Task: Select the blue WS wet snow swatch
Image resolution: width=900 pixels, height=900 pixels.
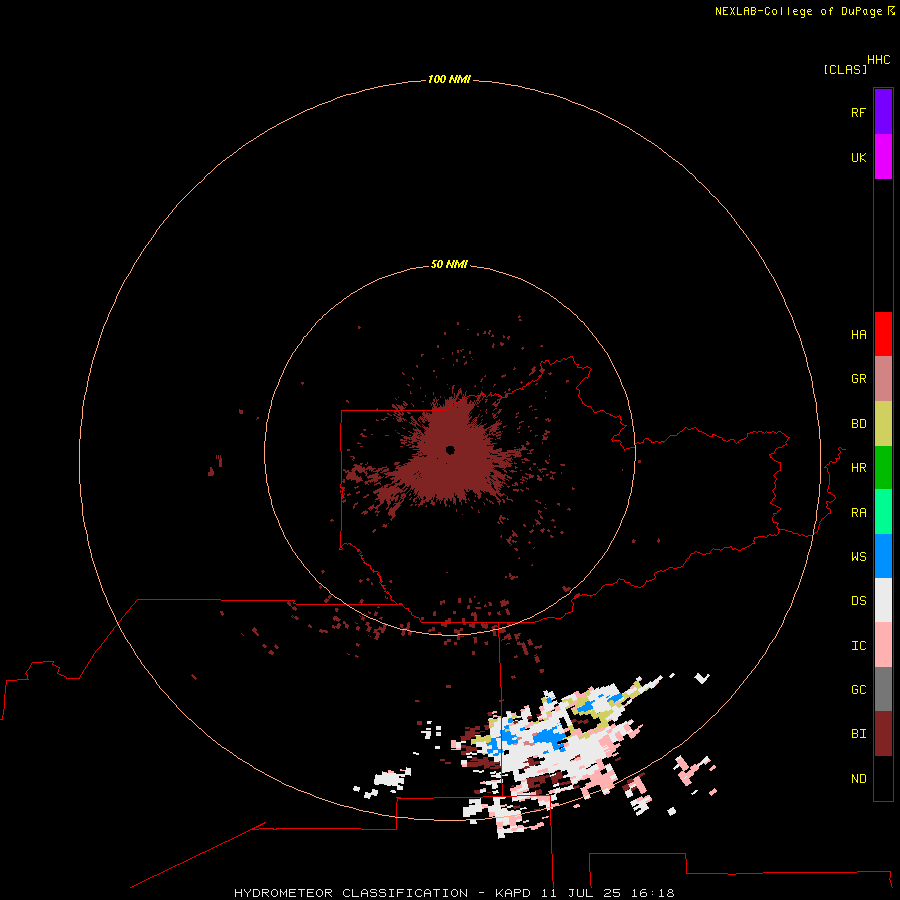Action: (883, 556)
